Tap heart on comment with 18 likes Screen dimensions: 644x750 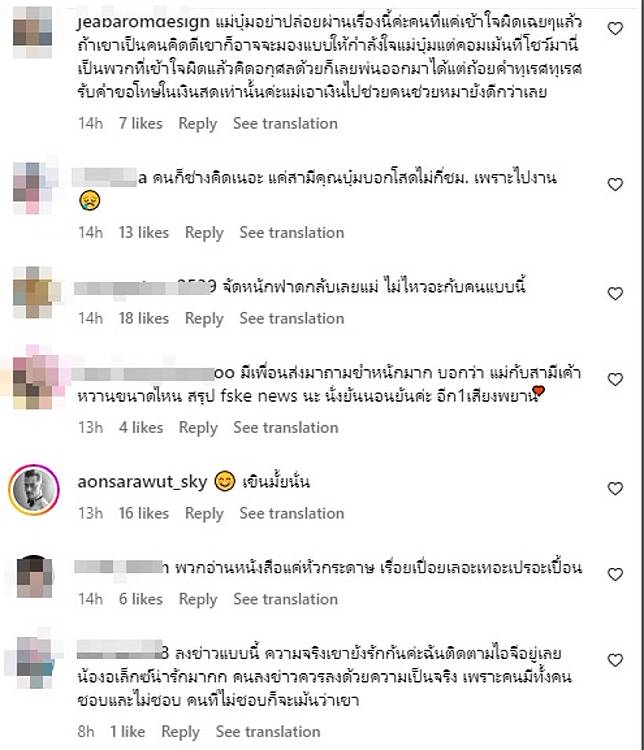(615, 293)
